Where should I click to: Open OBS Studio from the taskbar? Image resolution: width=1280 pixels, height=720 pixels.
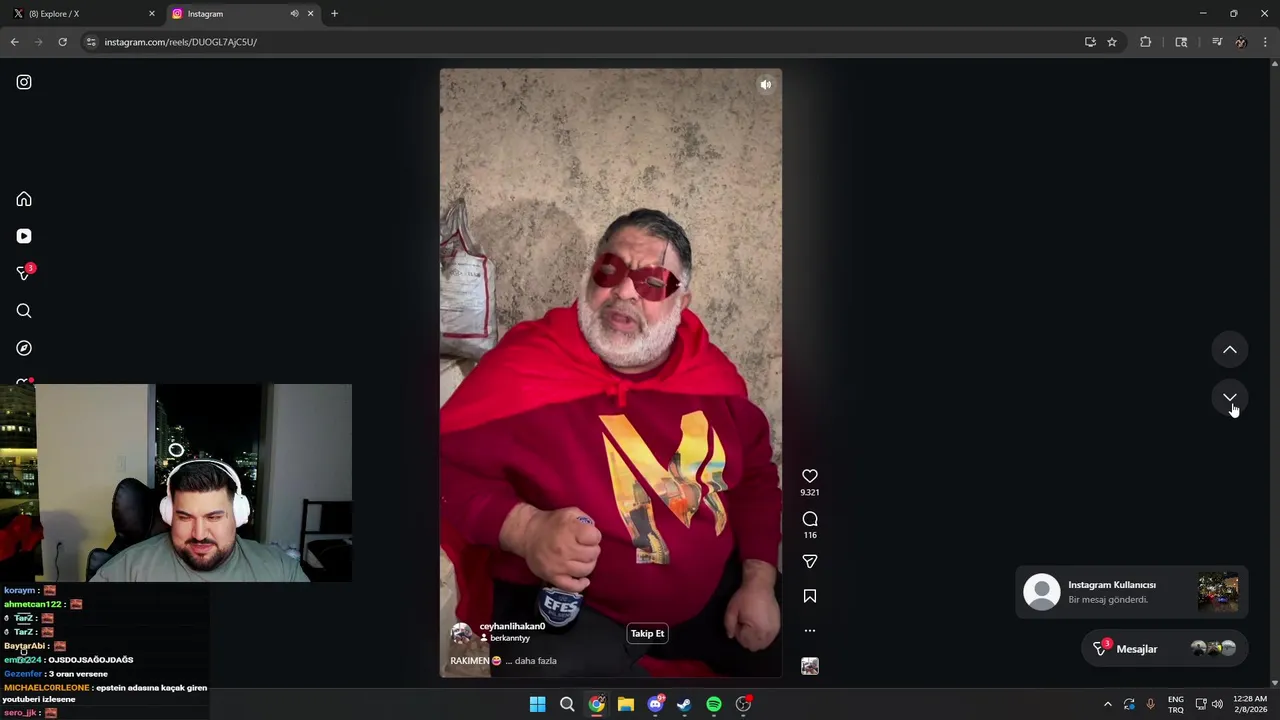(743, 704)
